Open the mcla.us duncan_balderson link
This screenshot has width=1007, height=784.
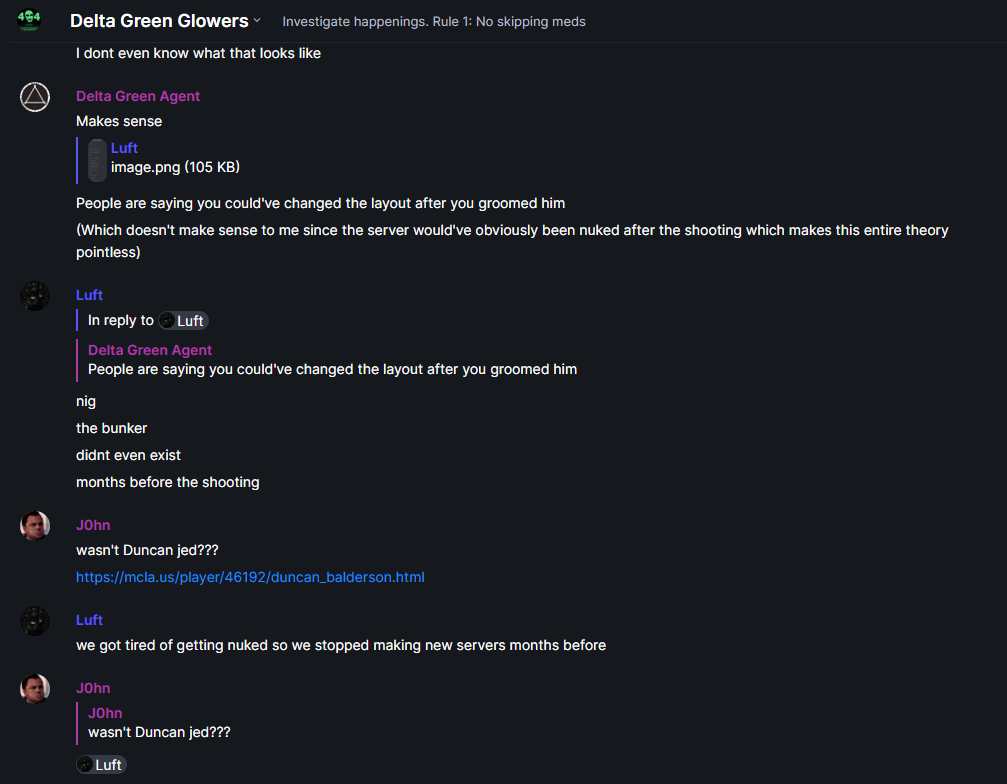click(x=250, y=577)
